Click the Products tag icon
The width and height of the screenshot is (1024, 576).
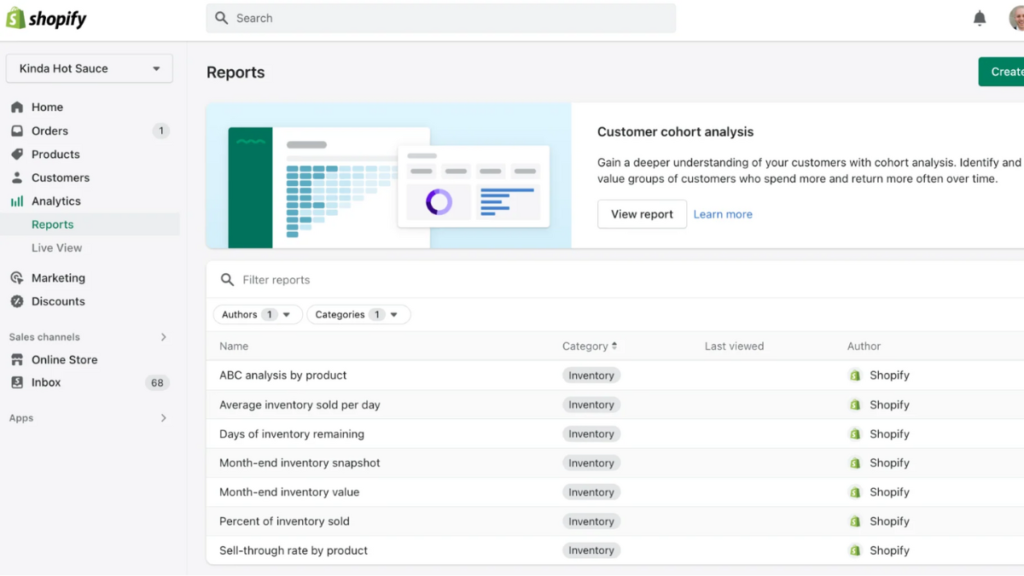18,154
